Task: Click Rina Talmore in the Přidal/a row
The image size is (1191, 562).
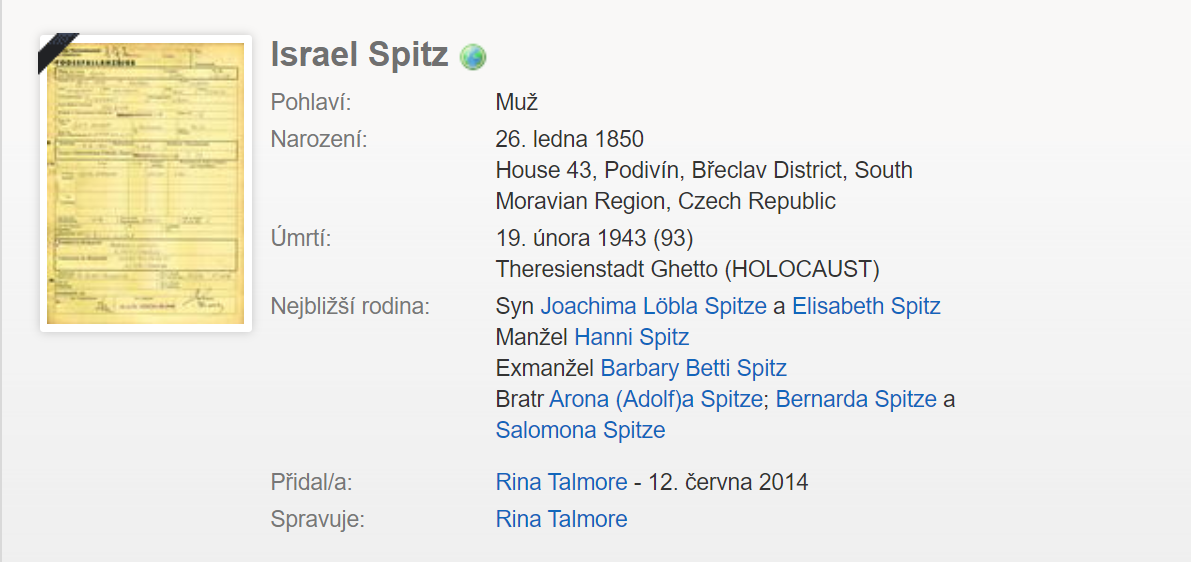Action: (561, 483)
